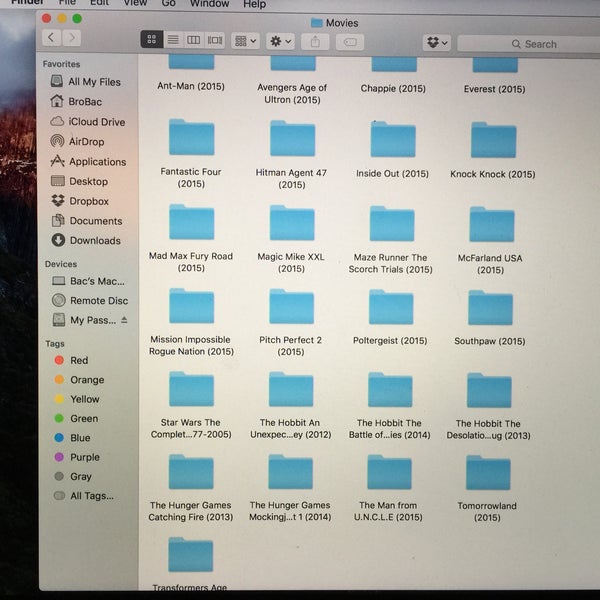Open BroBac home folder in sidebar
Image resolution: width=600 pixels, height=600 pixels.
(76, 101)
